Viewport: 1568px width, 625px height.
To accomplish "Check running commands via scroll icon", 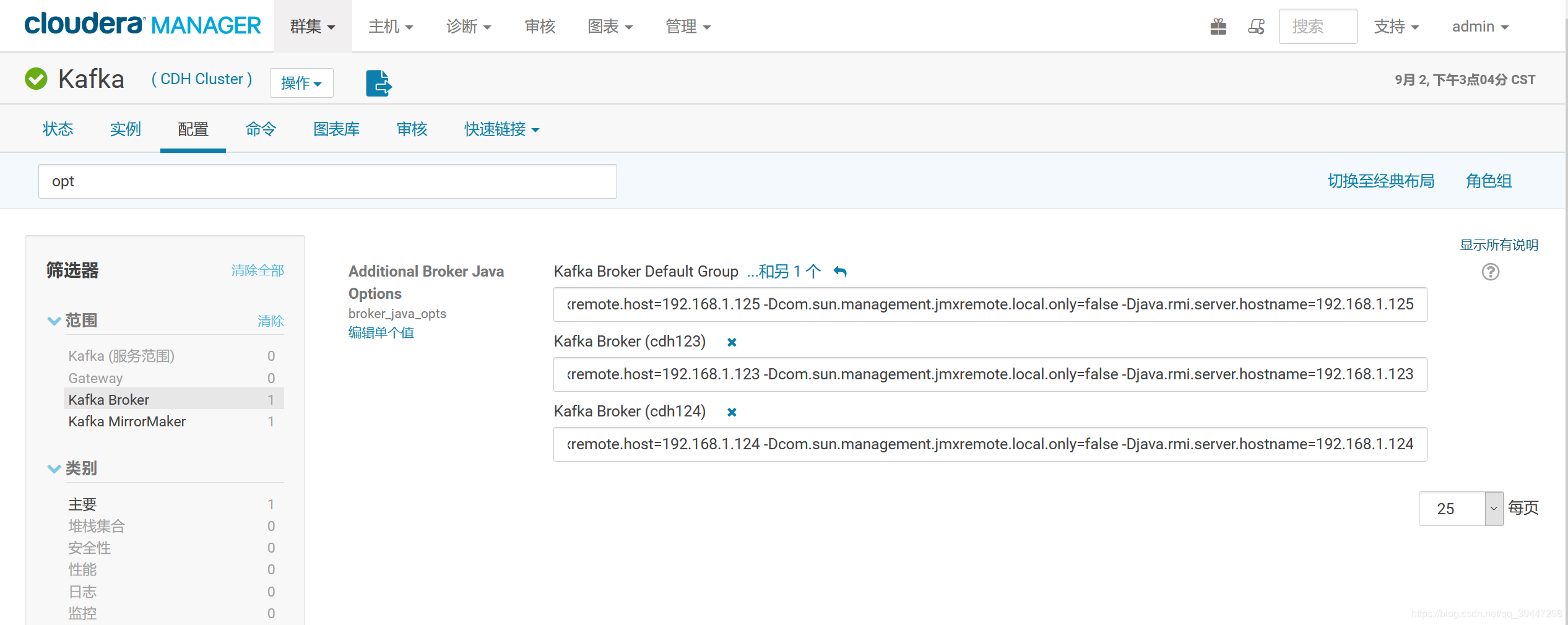I will (x=1256, y=26).
